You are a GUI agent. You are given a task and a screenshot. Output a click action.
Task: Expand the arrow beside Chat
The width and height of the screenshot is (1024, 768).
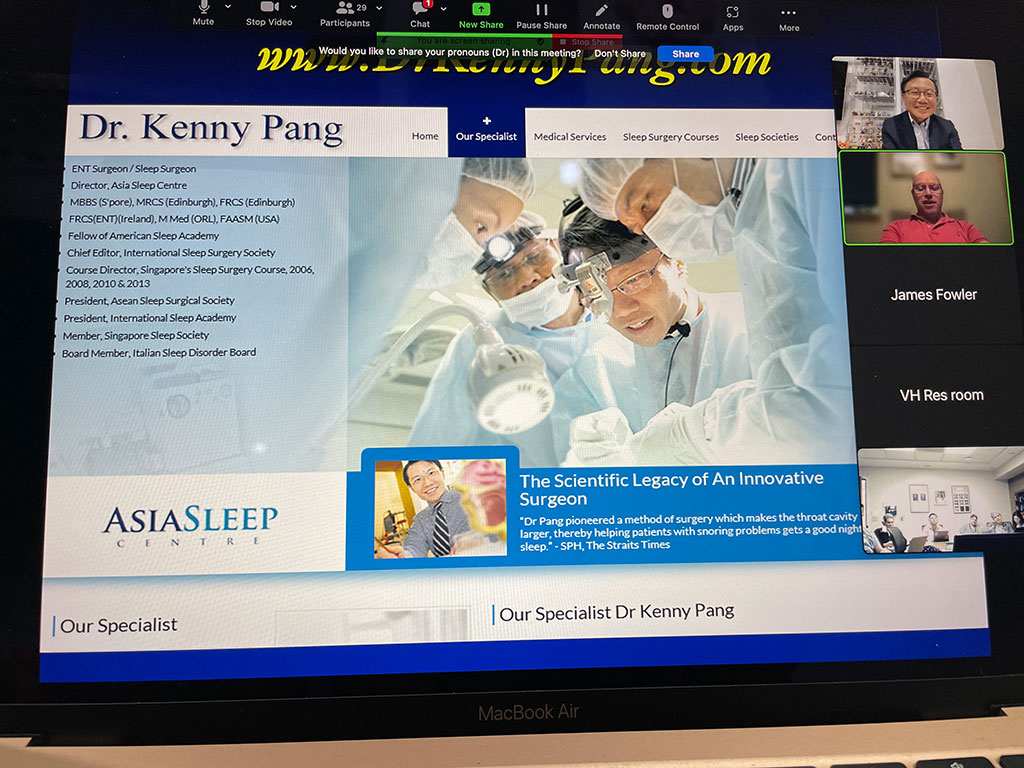(443, 9)
